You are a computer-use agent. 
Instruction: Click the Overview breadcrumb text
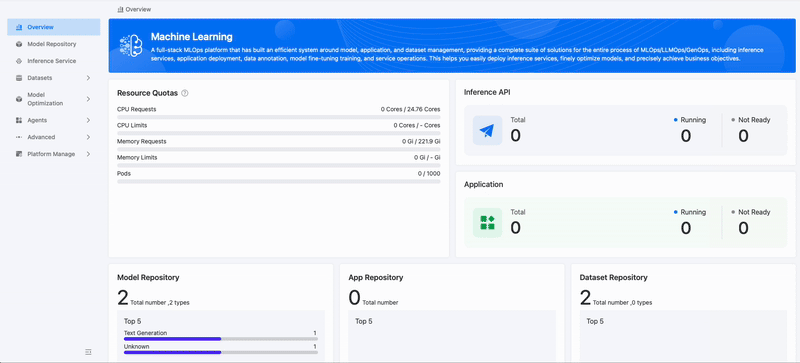pos(138,9)
